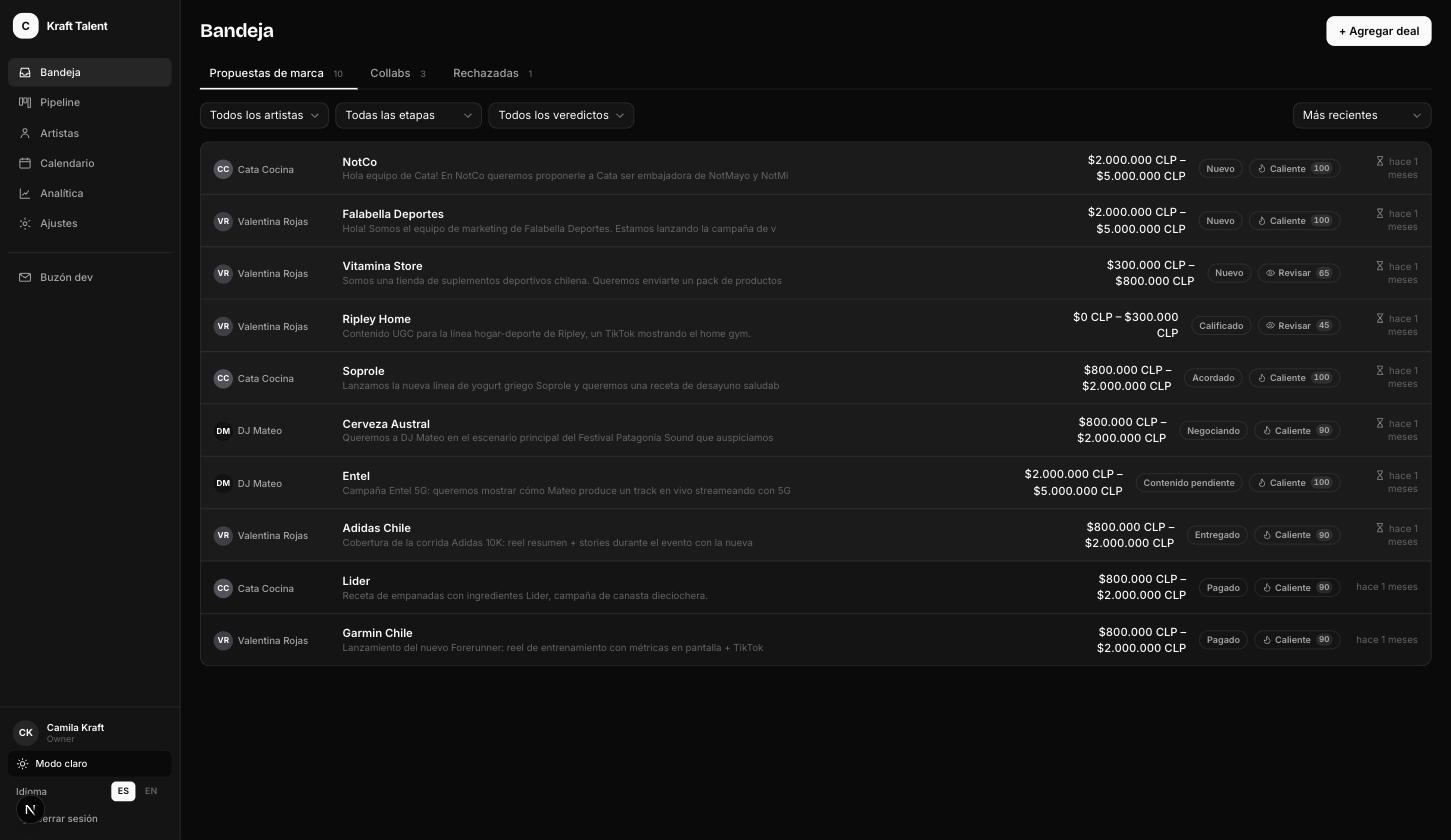Switch language to EN
The height and width of the screenshot is (840, 1451).
coord(151,791)
